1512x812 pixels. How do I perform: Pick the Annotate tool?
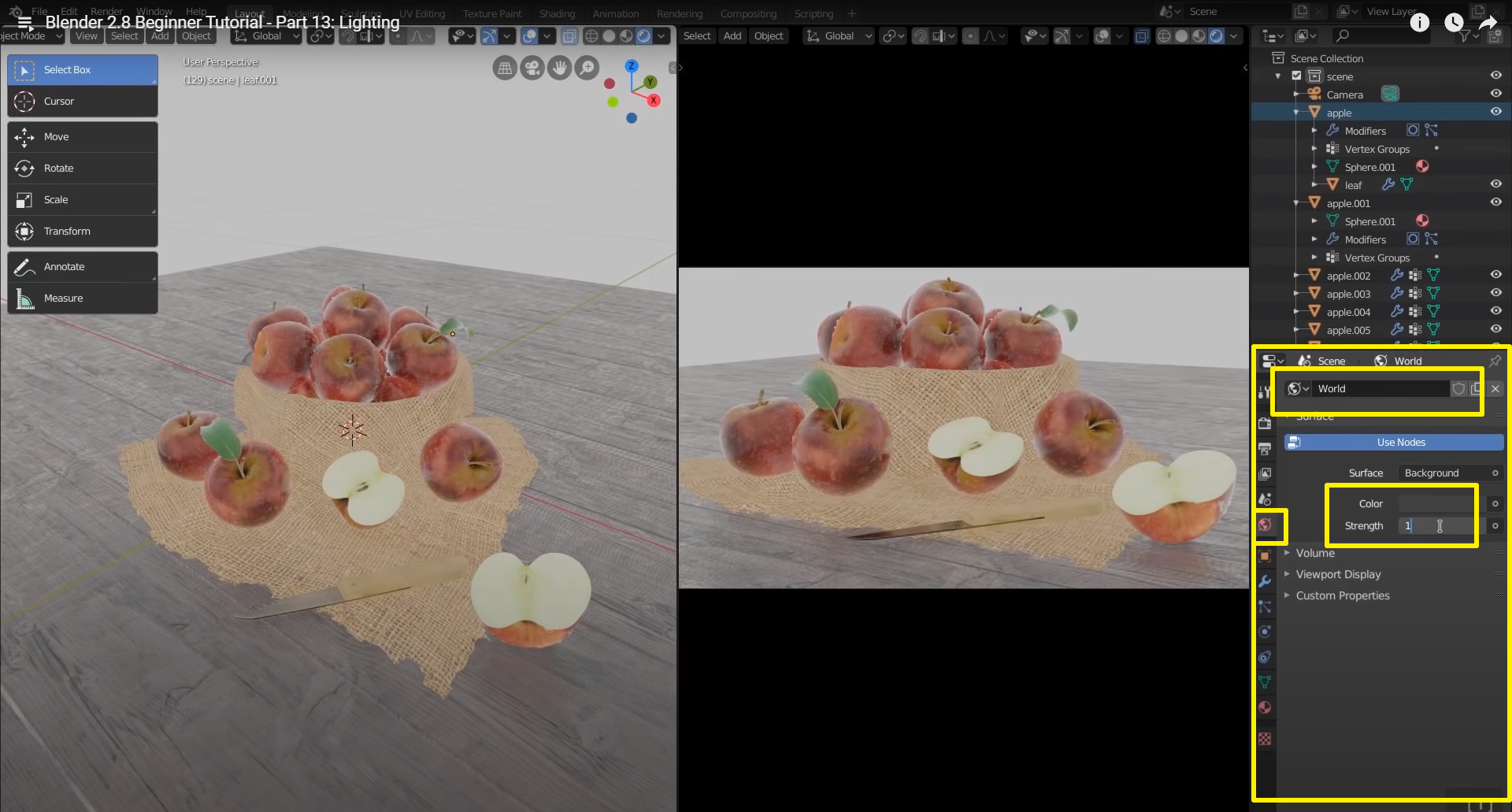[x=83, y=267]
